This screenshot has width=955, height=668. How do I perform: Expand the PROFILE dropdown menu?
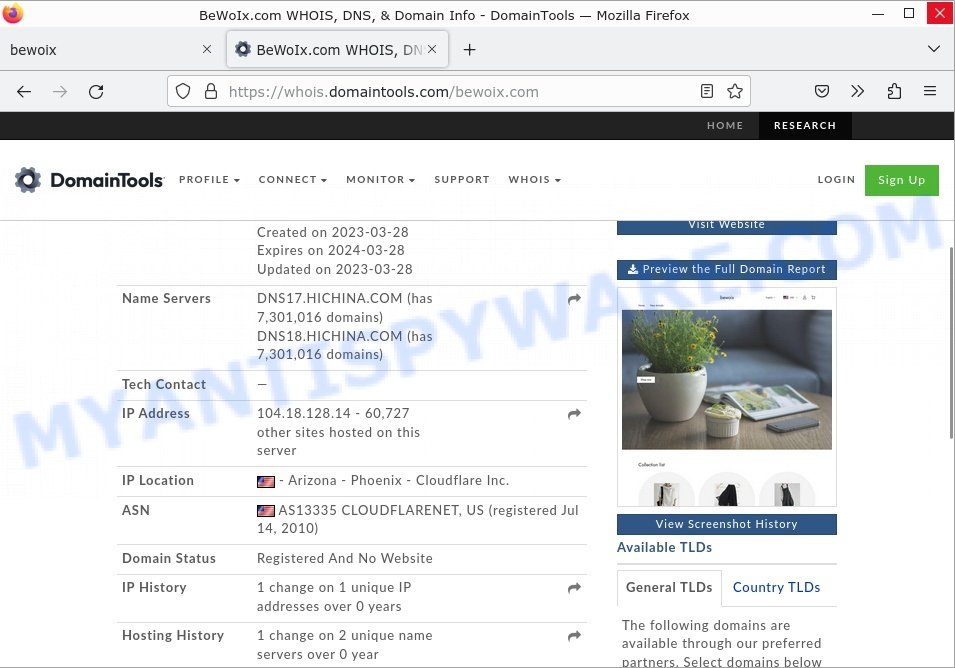[x=209, y=180]
